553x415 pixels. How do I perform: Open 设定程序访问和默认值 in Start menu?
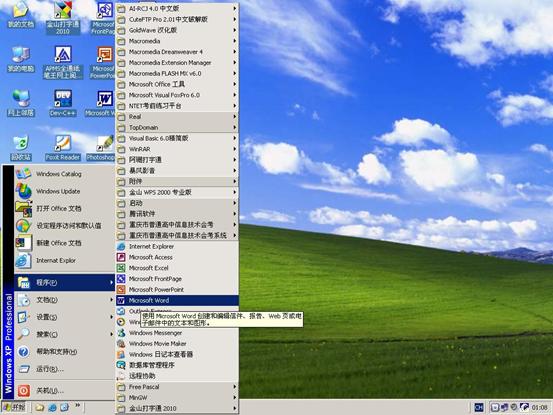pyautogui.click(x=65, y=226)
